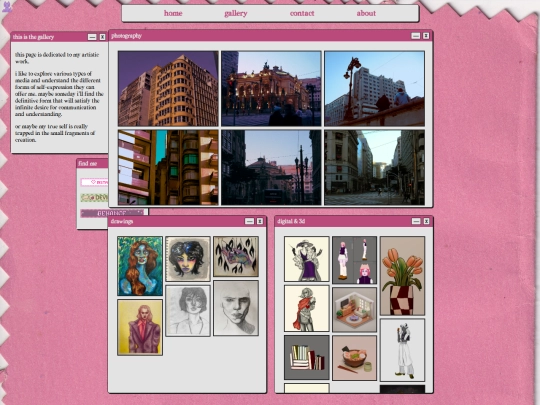
Task: Click paragraph starting 'or maybe my true self'
Action: pyautogui.click(x=55, y=133)
